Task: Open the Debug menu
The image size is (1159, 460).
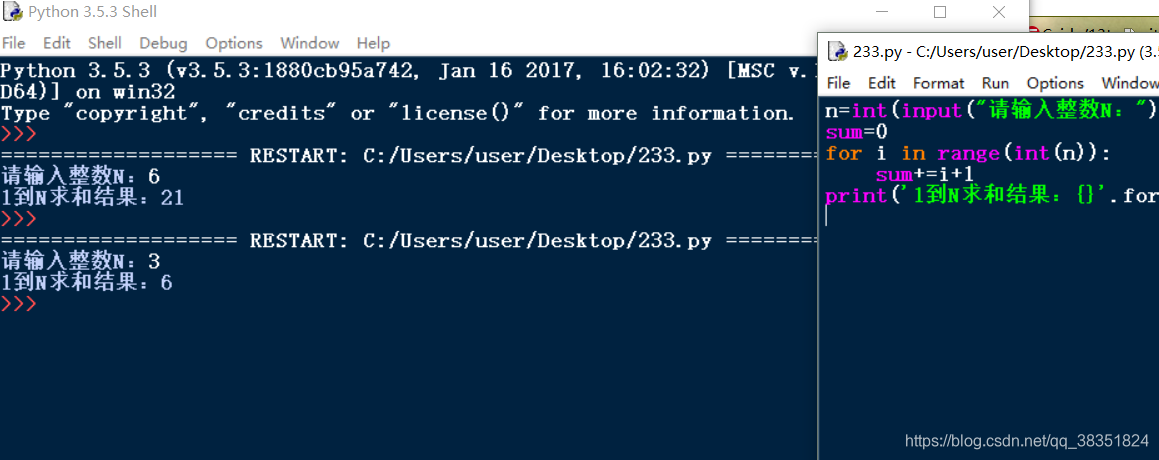Action: coord(163,43)
